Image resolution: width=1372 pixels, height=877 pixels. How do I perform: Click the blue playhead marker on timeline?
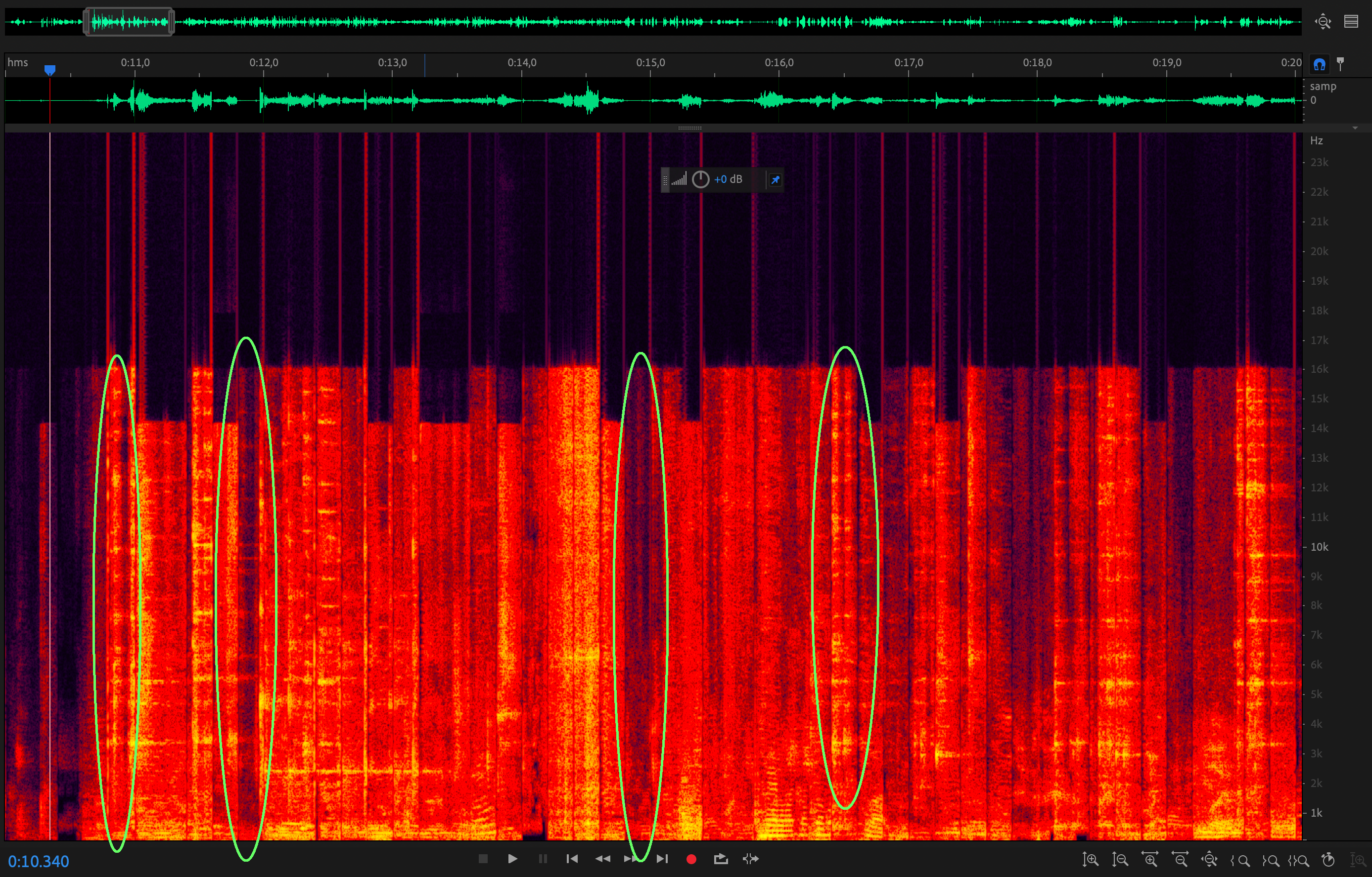[50, 70]
